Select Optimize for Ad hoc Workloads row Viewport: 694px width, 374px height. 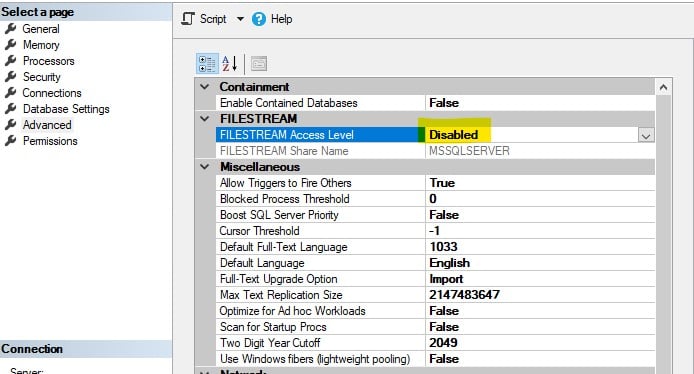click(x=435, y=311)
